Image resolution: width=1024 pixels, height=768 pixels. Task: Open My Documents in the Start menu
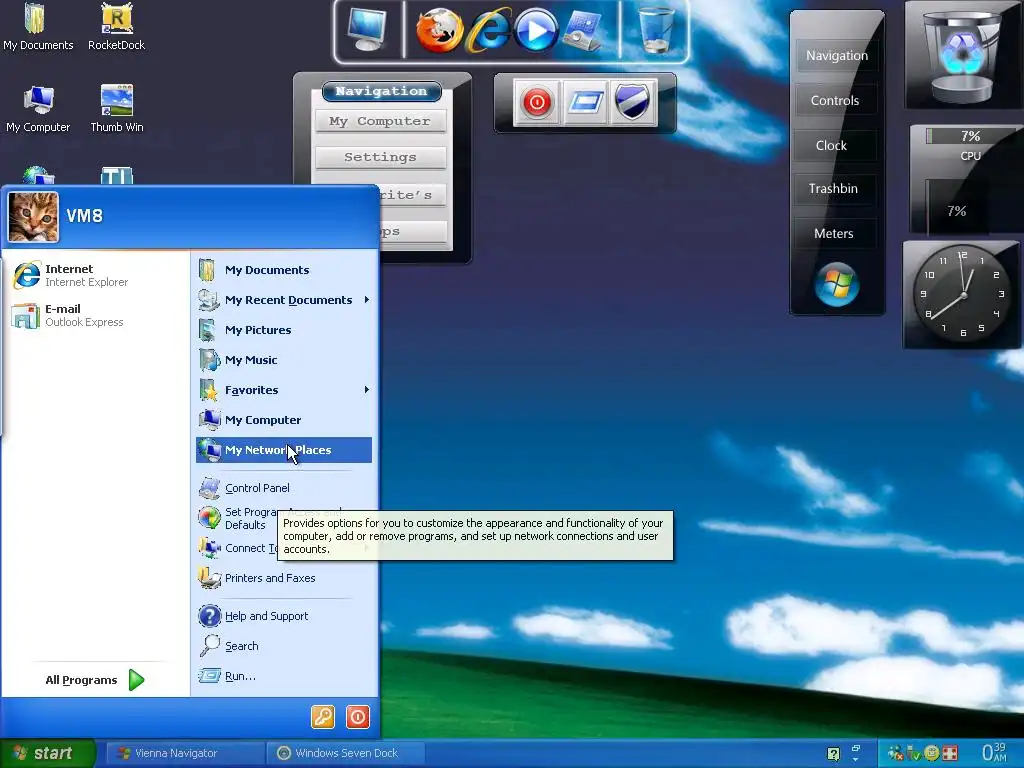(284, 270)
